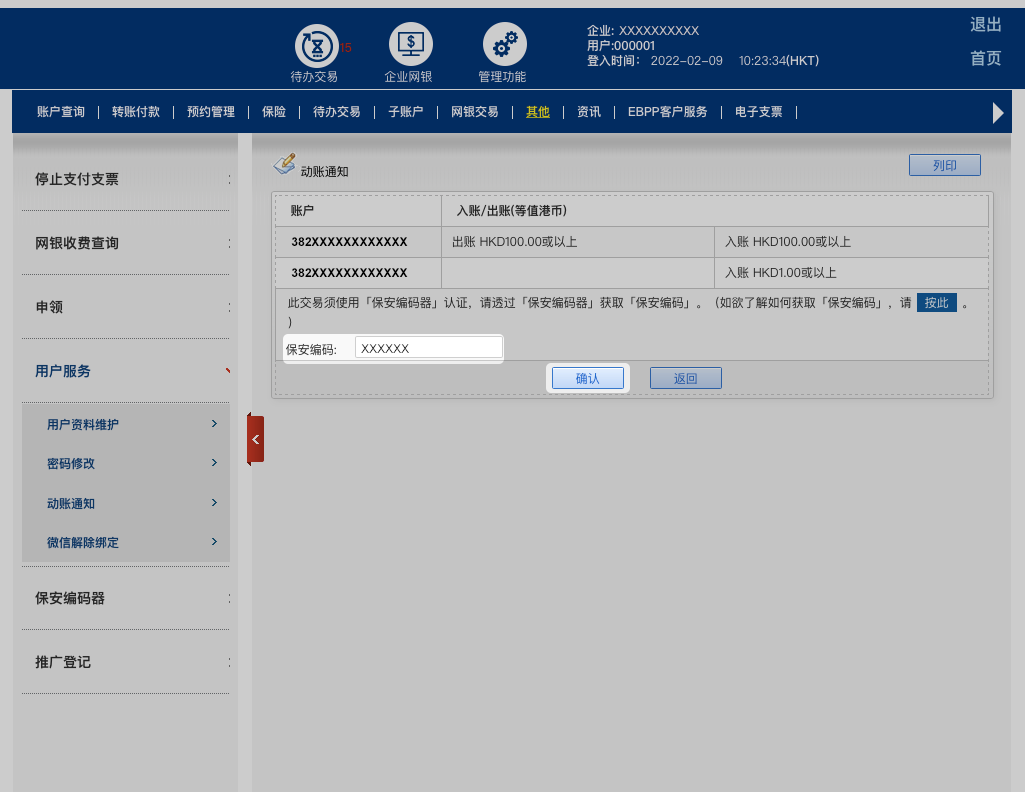Click the 保安编码 input field

[429, 348]
